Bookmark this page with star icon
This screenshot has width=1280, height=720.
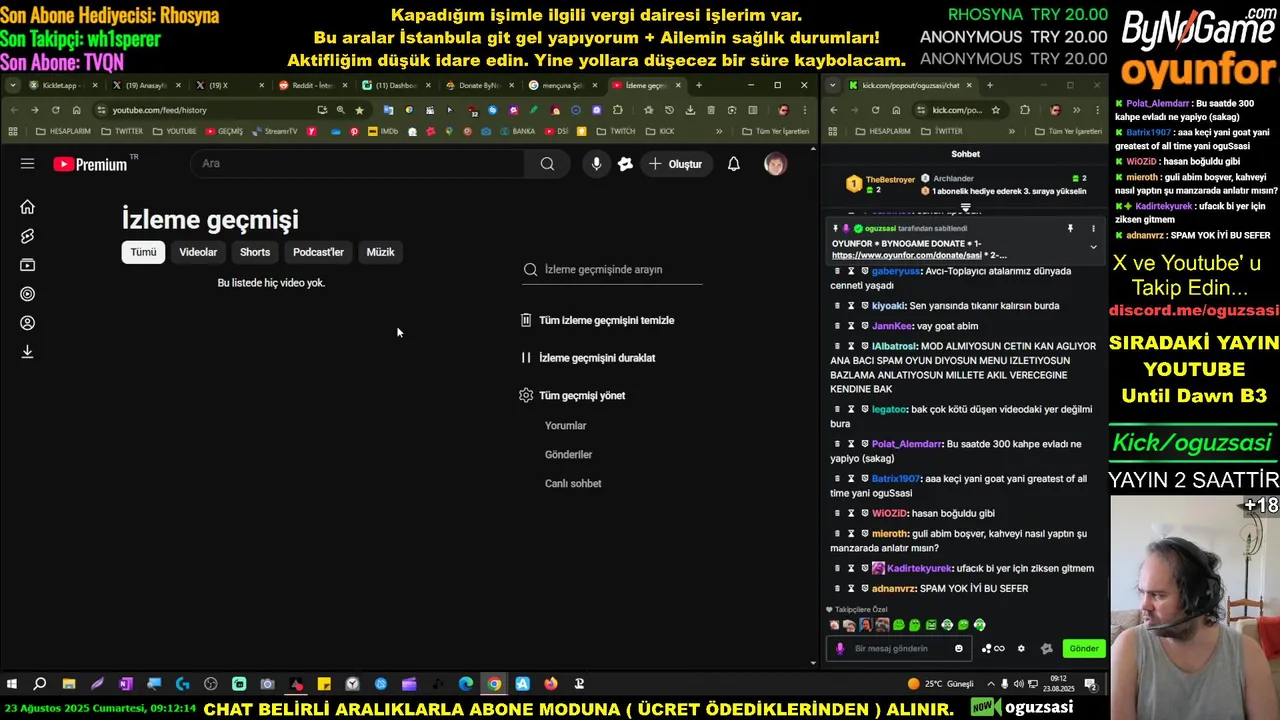[x=359, y=110]
